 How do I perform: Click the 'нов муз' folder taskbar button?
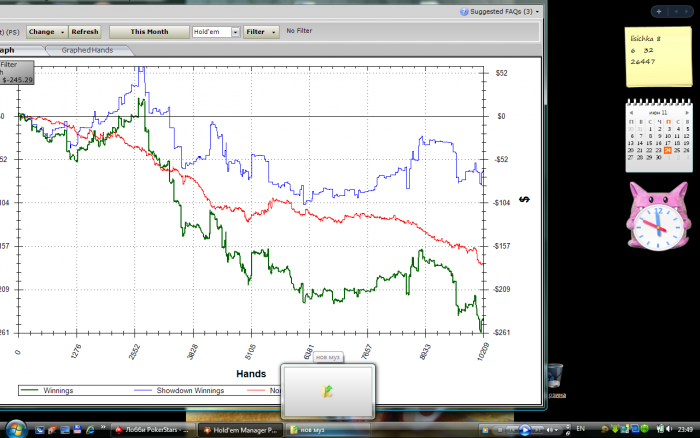(327, 430)
